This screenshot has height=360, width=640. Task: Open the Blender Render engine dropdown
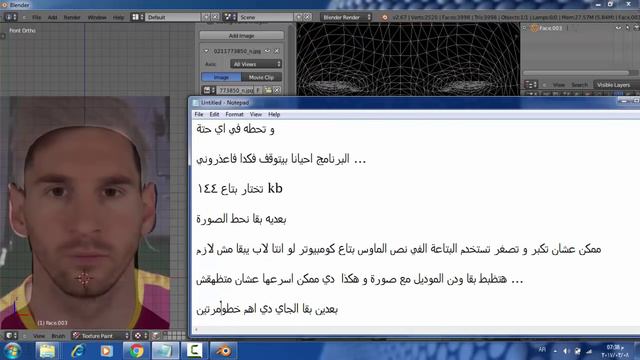346,17
